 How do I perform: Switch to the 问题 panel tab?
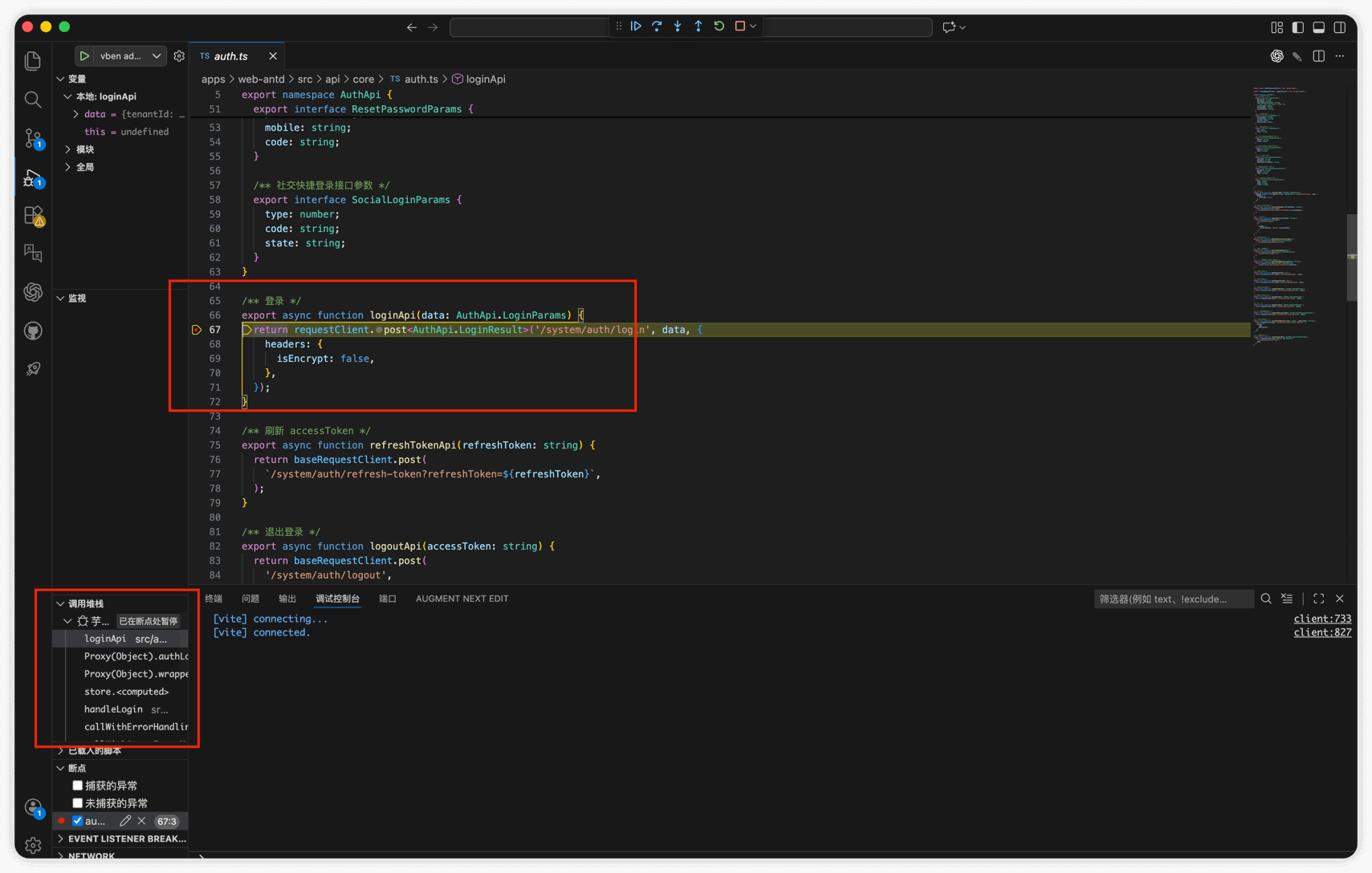tap(250, 599)
